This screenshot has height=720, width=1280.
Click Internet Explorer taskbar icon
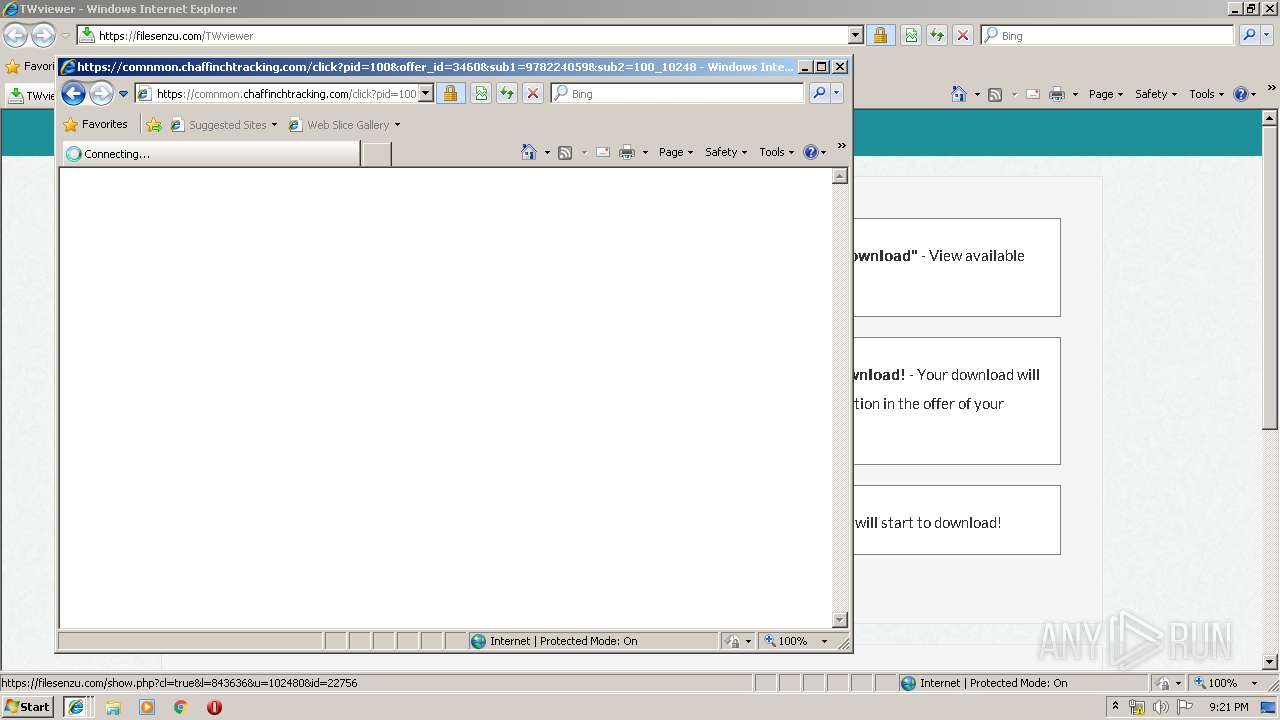click(76, 707)
